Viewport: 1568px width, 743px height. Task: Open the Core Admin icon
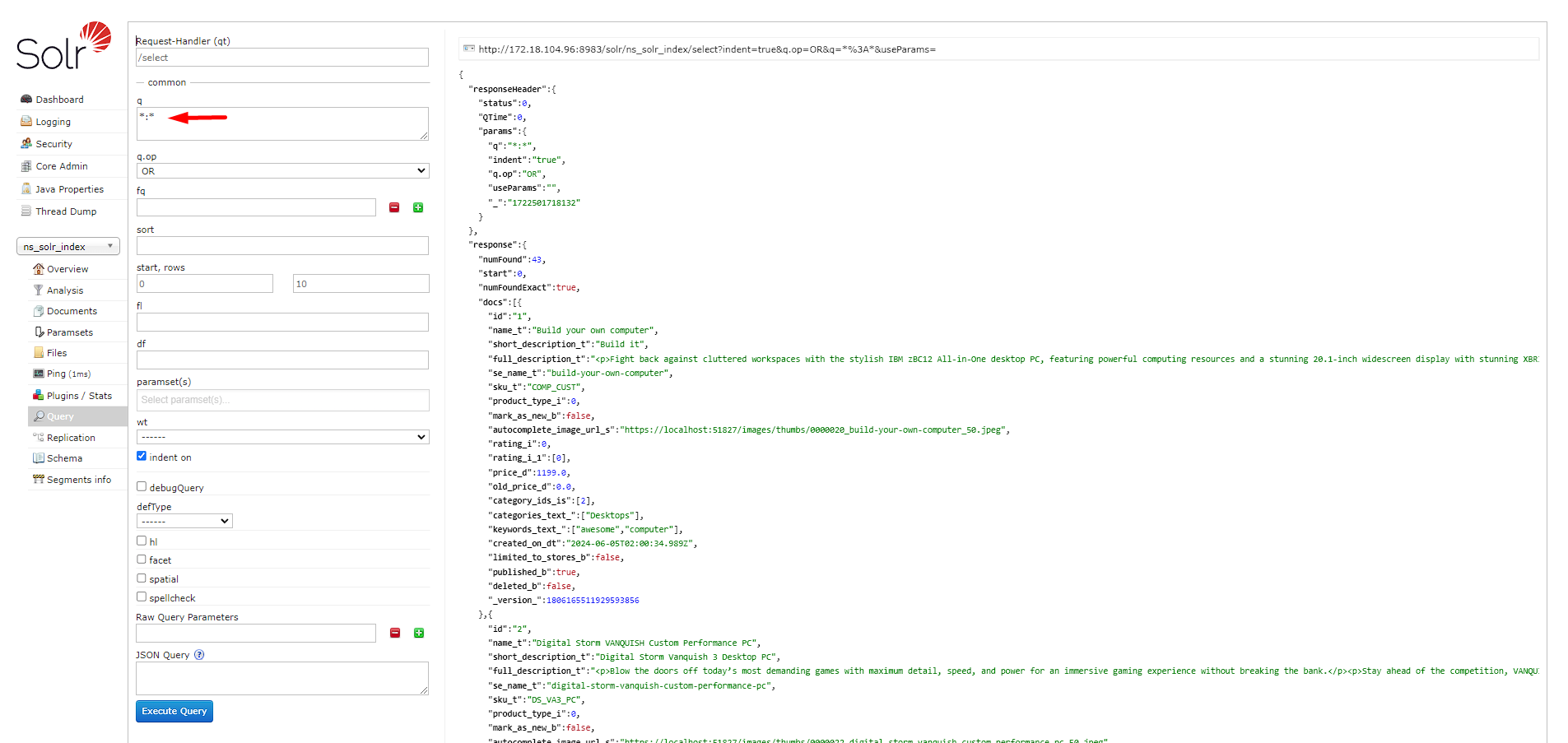coord(26,166)
